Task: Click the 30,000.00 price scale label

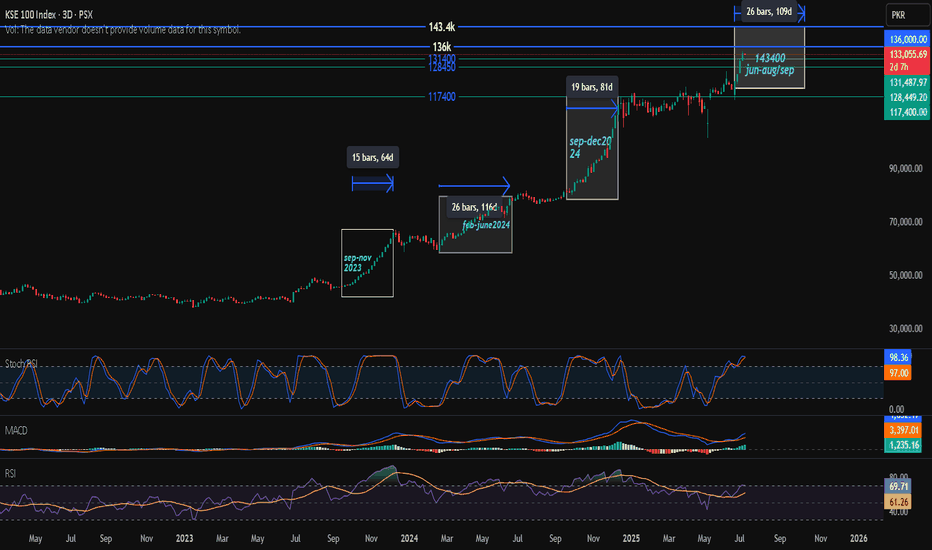Action: 906,328
